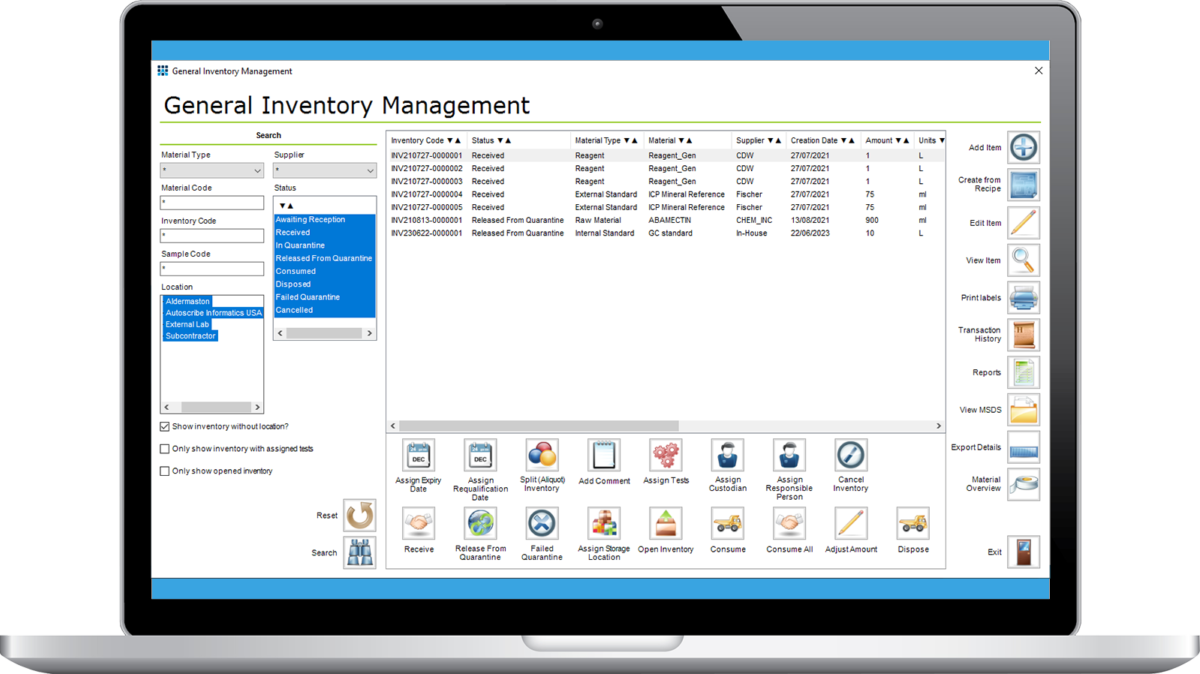The height and width of the screenshot is (674, 1200).
Task: Click the Assign Storage Location icon
Action: point(604,523)
